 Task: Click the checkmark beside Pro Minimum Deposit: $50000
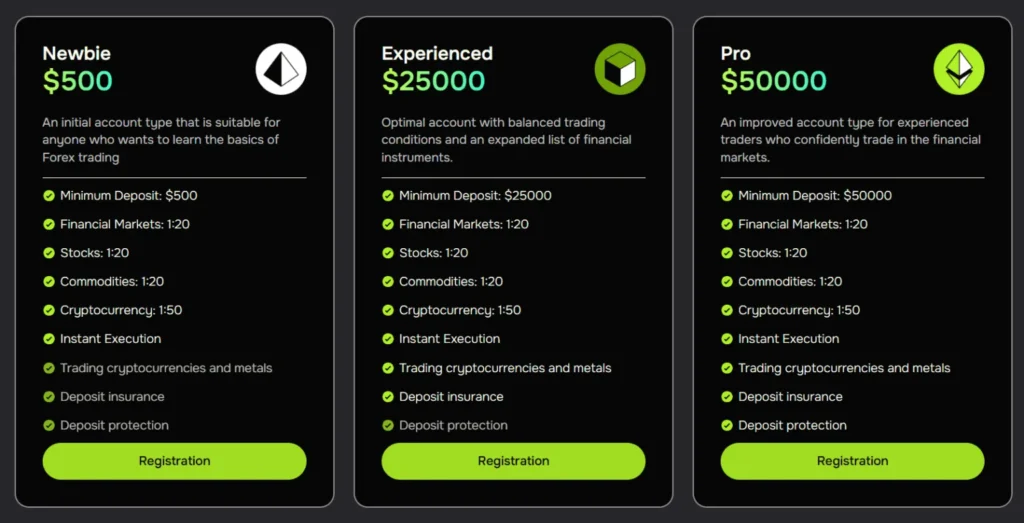coord(727,196)
